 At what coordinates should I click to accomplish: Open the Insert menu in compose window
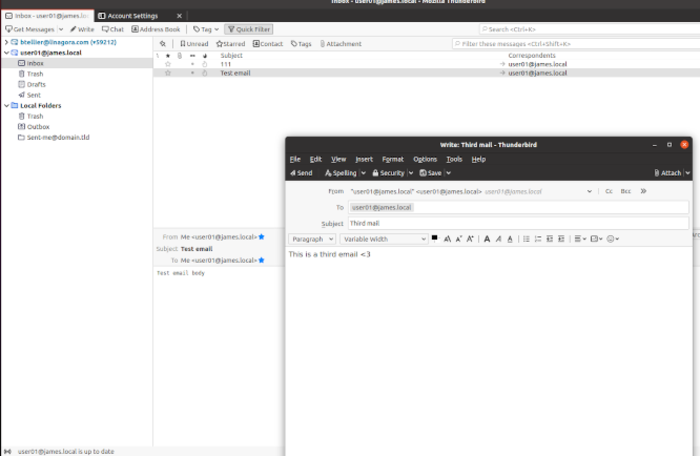[364, 159]
